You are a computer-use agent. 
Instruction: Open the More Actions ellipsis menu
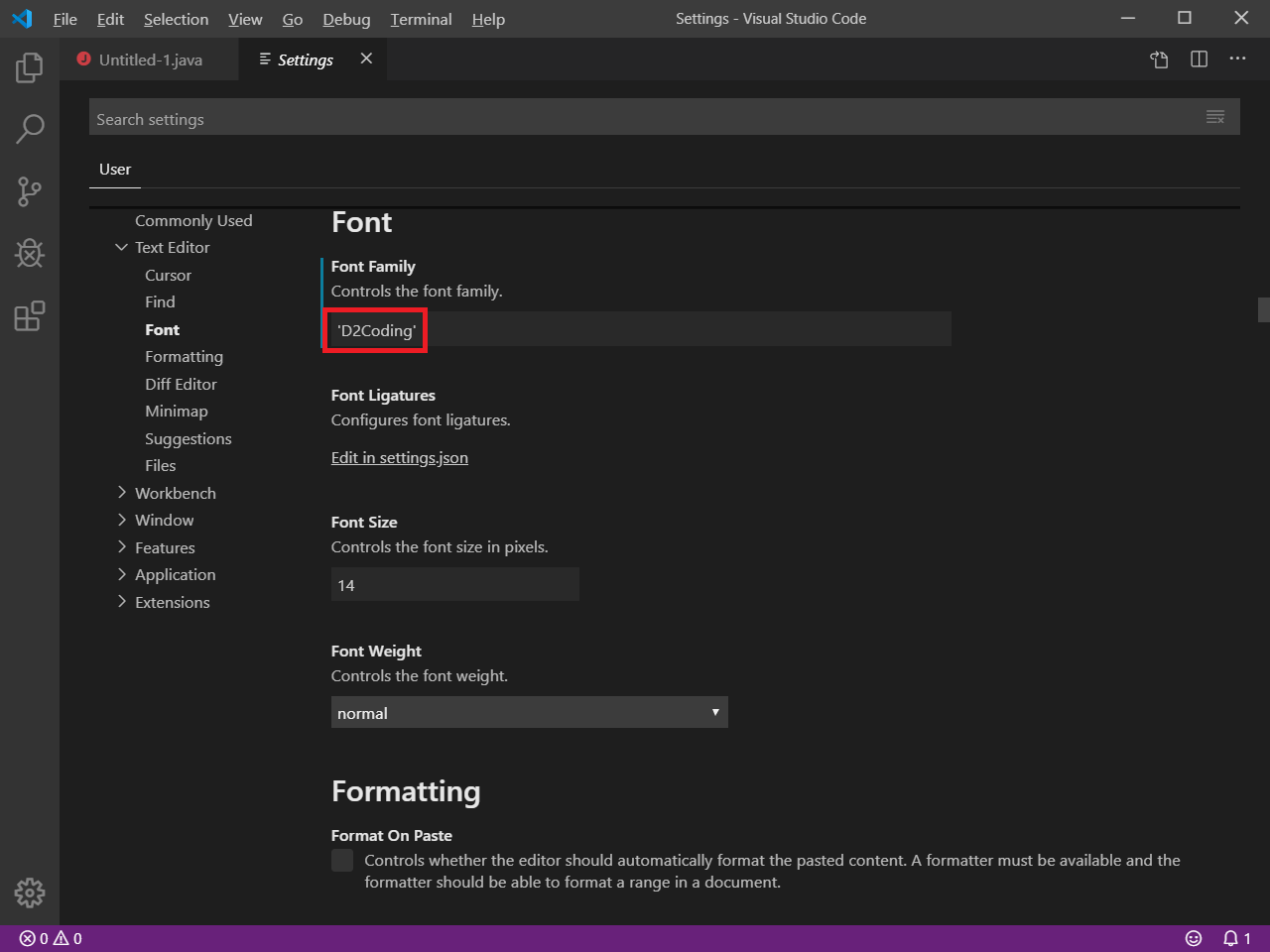[1237, 59]
